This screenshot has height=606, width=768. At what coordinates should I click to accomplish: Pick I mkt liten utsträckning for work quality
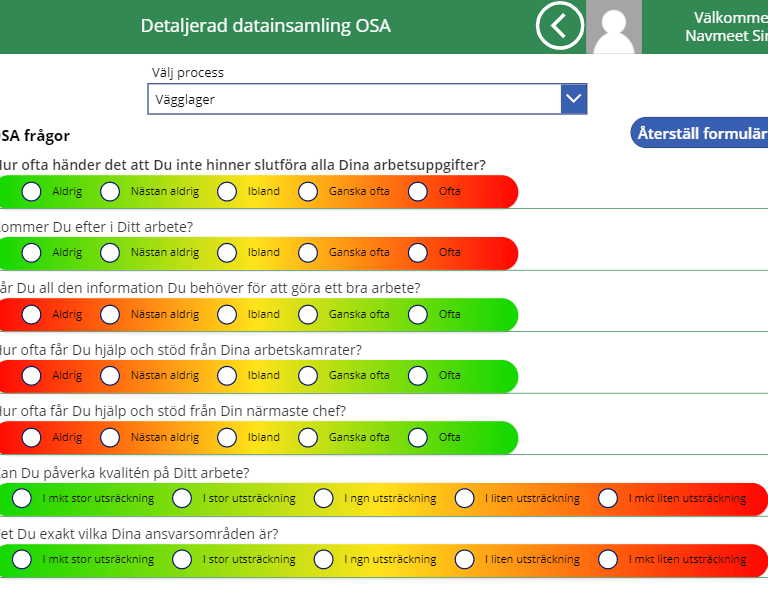[608, 498]
